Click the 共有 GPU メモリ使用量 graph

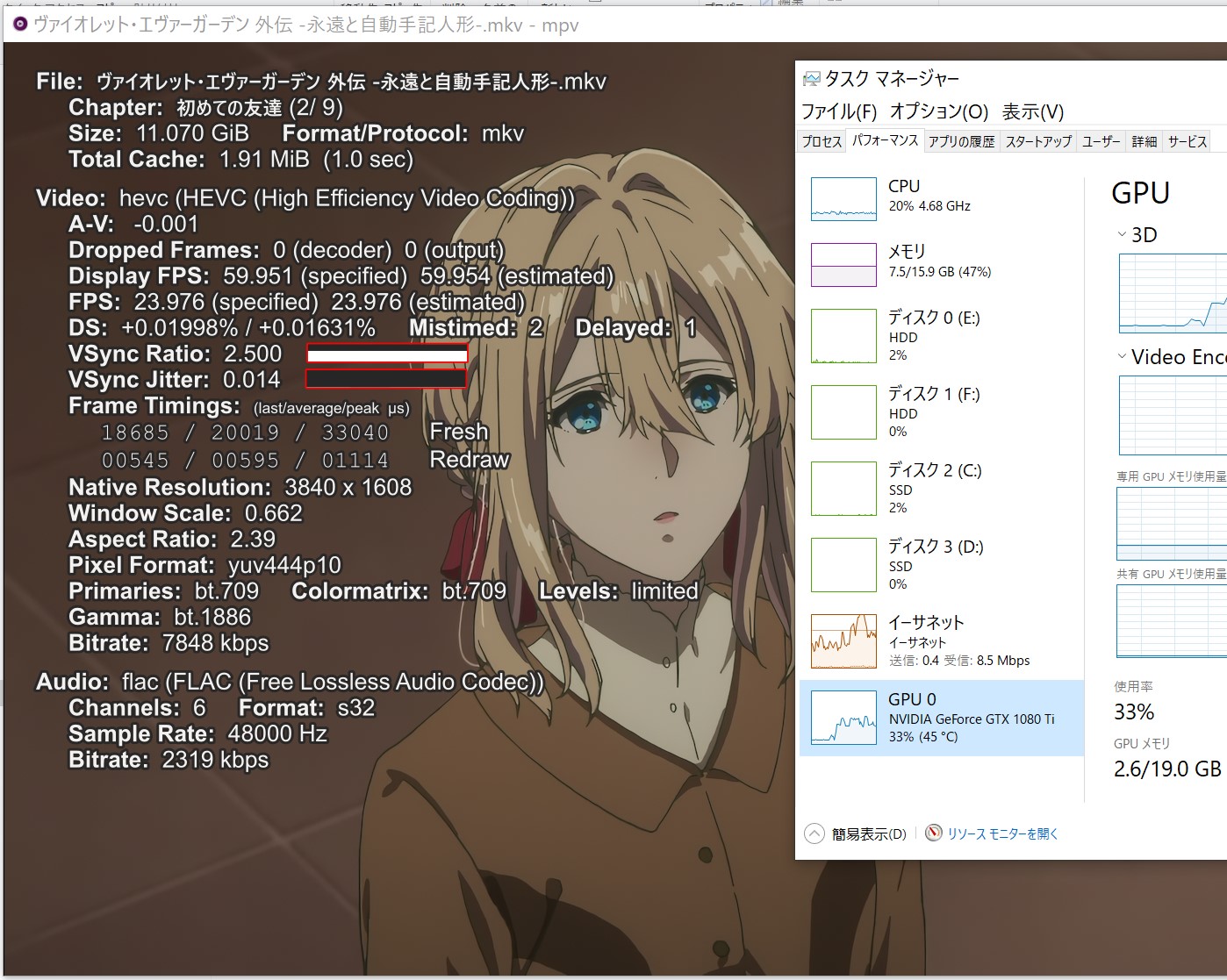click(x=1172, y=620)
